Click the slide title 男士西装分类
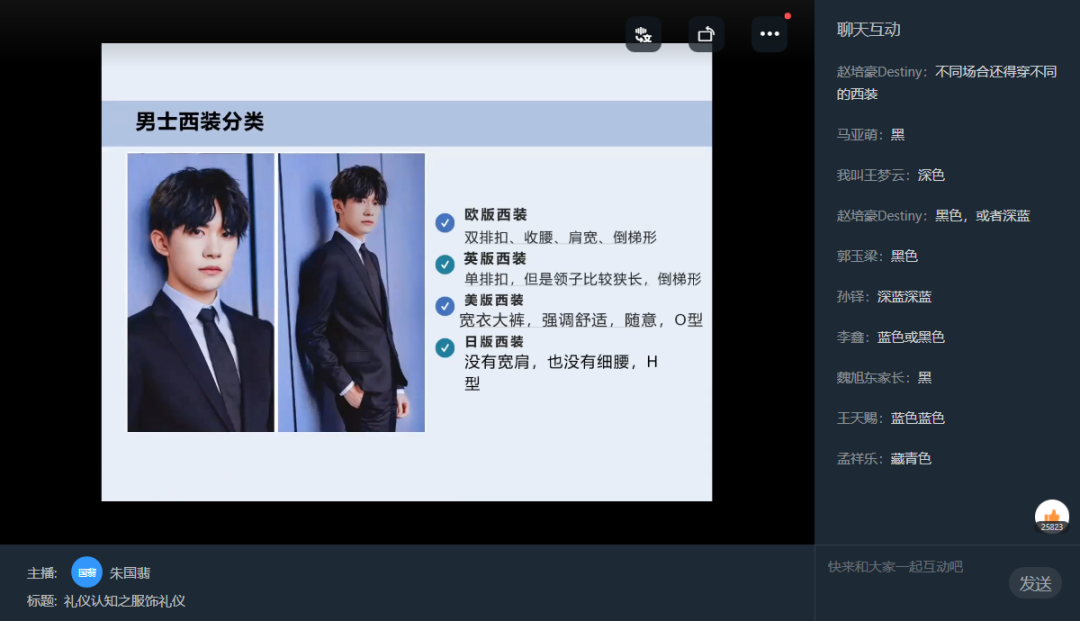This screenshot has width=1080, height=621. (x=200, y=123)
